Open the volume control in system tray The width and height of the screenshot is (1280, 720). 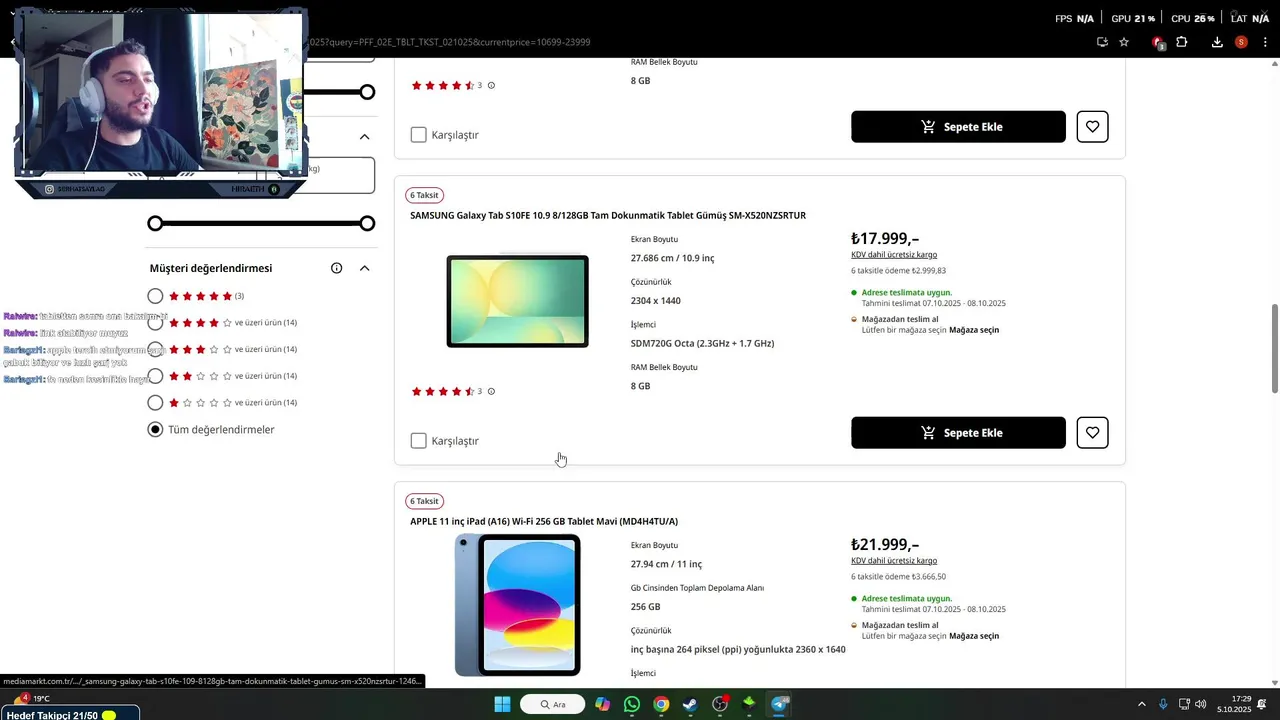point(1200,704)
